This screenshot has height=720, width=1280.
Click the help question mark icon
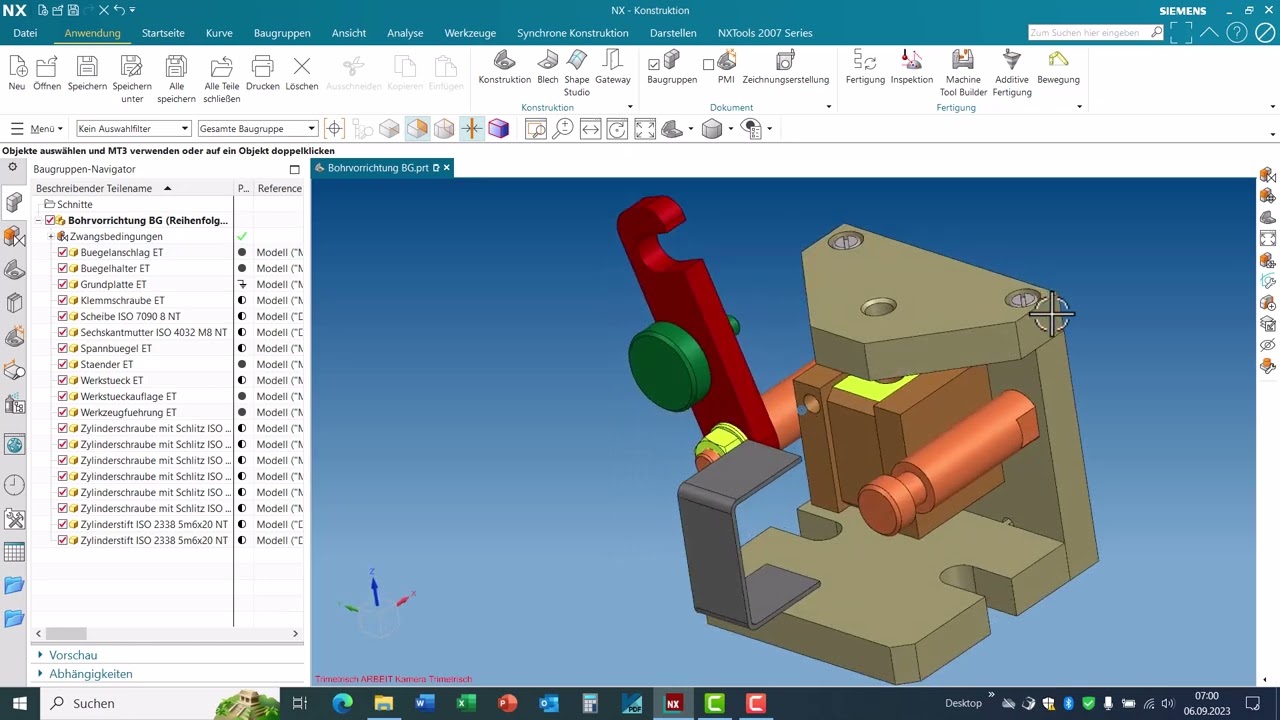coord(1237,32)
